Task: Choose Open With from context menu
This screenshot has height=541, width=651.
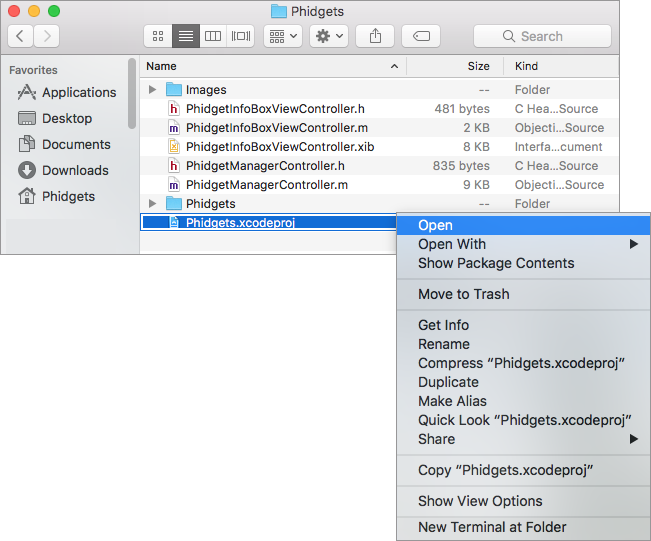Action: (524, 244)
